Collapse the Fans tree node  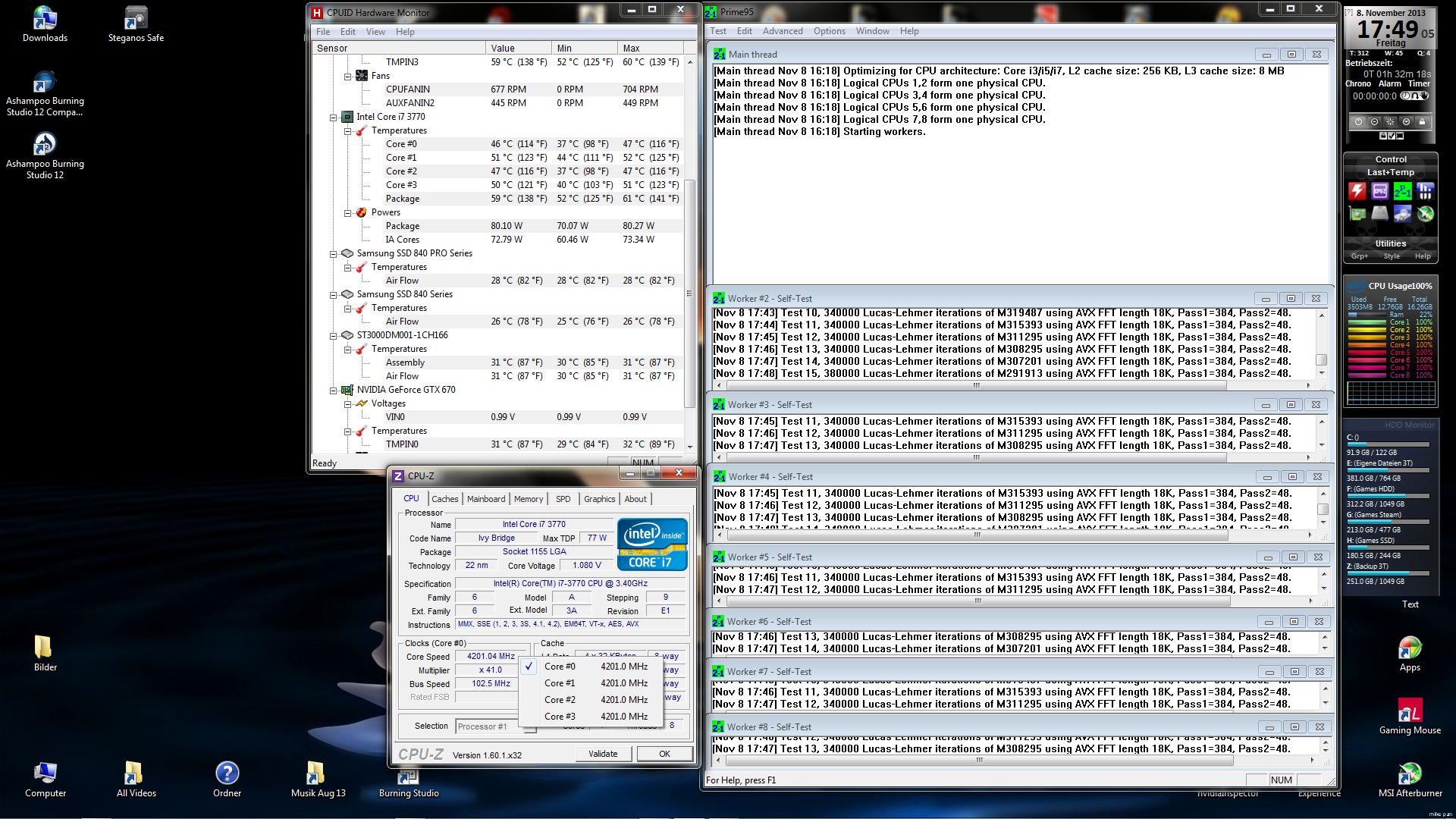347,76
